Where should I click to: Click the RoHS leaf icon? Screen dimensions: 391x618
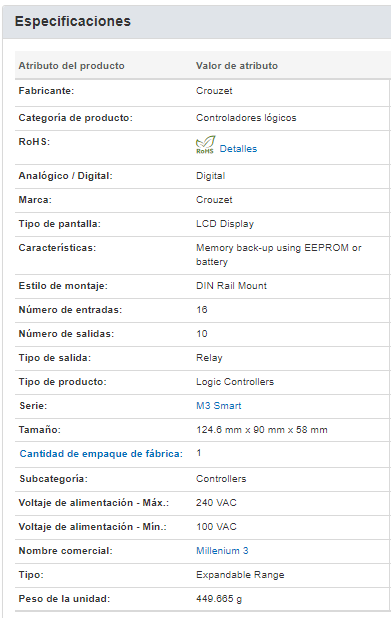(205, 145)
